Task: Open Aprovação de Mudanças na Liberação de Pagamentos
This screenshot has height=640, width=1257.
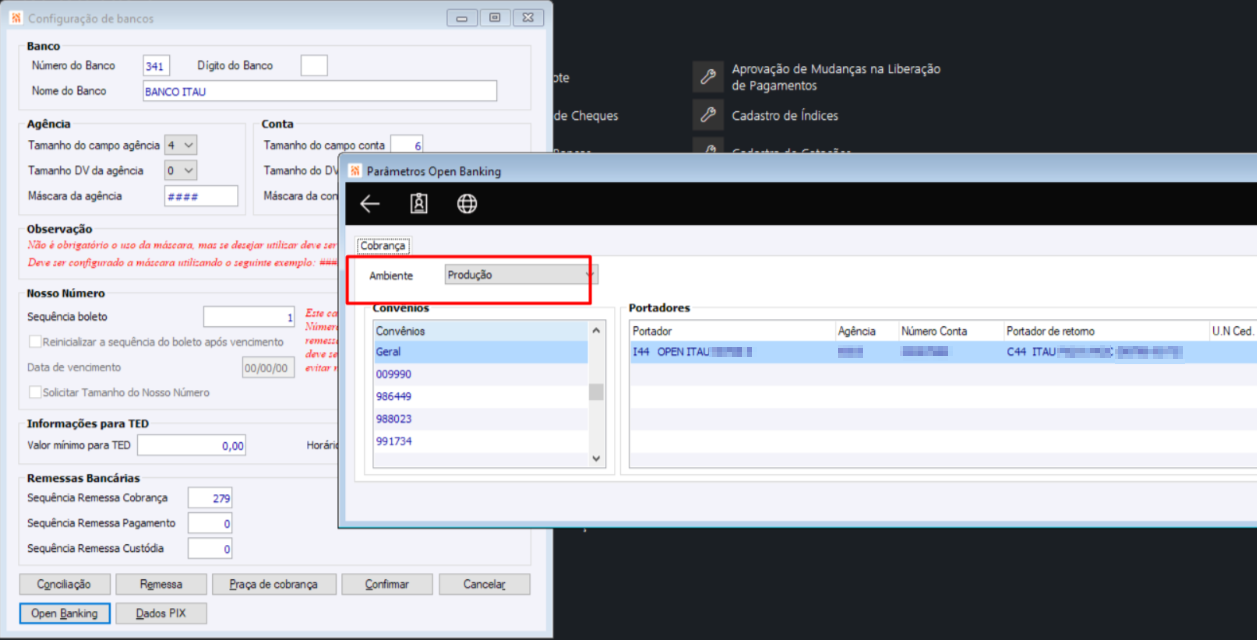Action: 836,77
